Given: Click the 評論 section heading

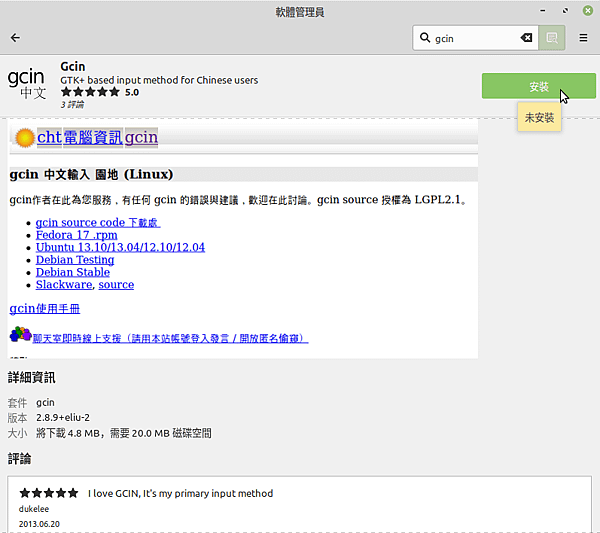Looking at the screenshot, I should [19, 458].
